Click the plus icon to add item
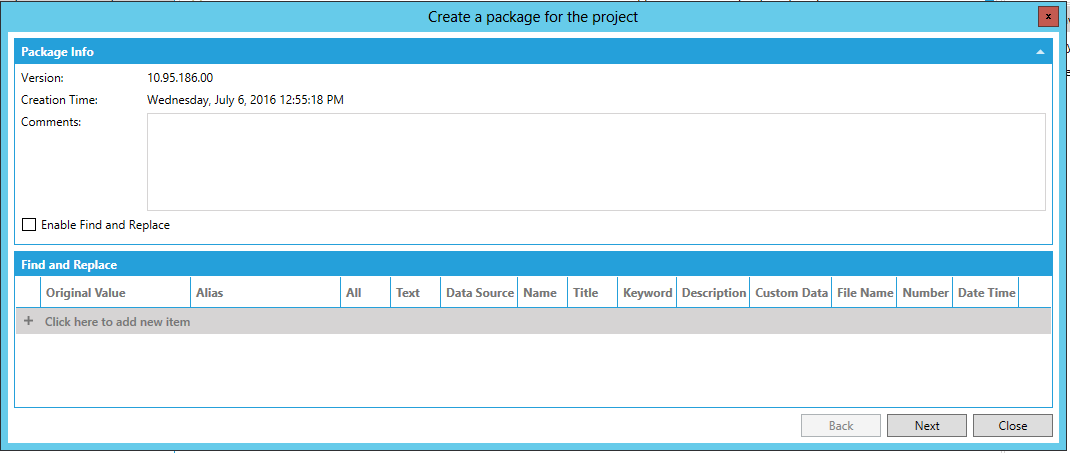 28,322
